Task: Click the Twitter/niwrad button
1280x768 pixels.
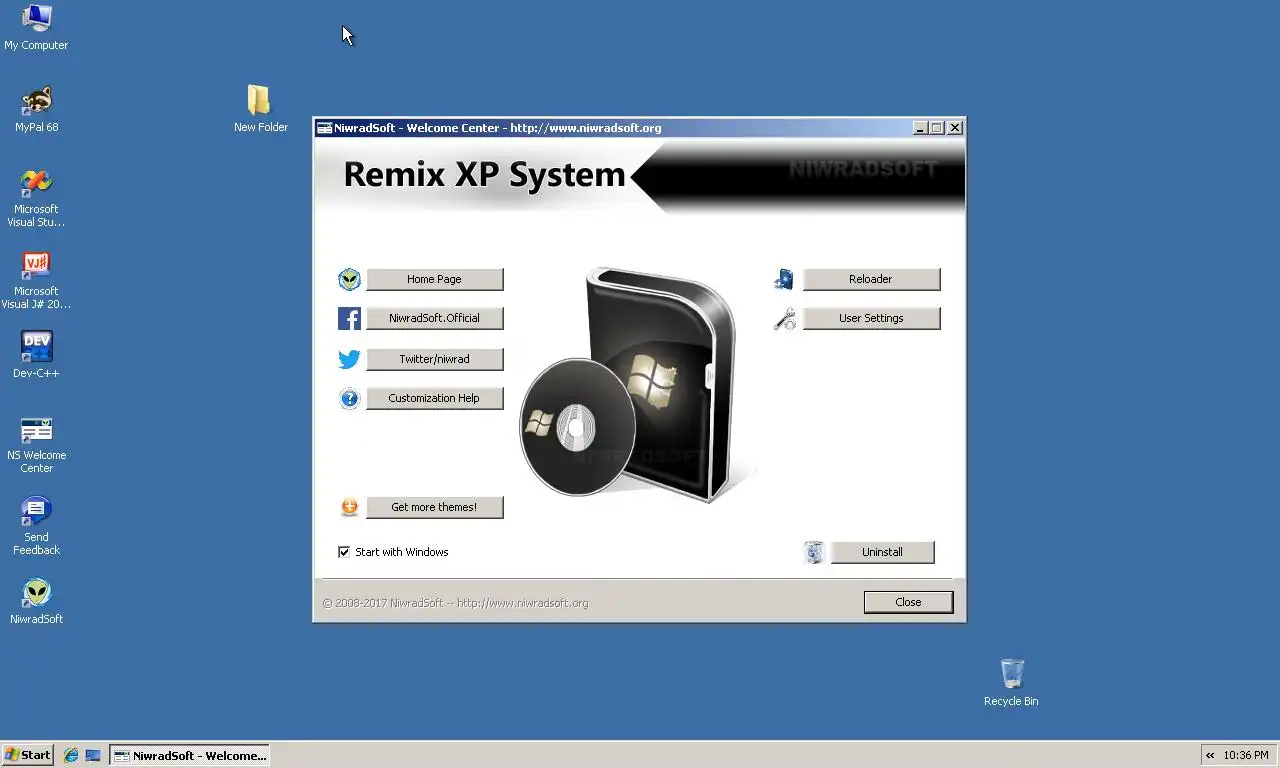Action: 434,359
